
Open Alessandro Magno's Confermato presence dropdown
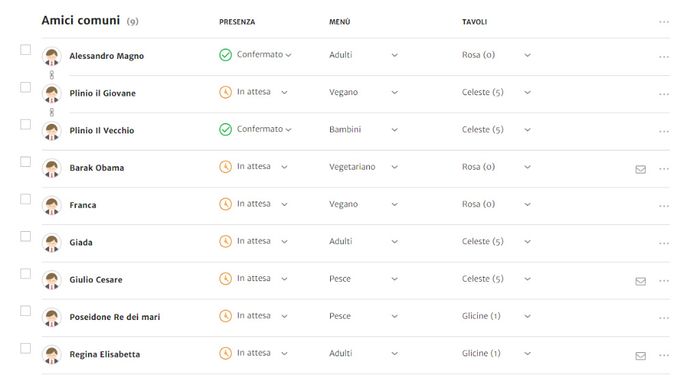255,55
